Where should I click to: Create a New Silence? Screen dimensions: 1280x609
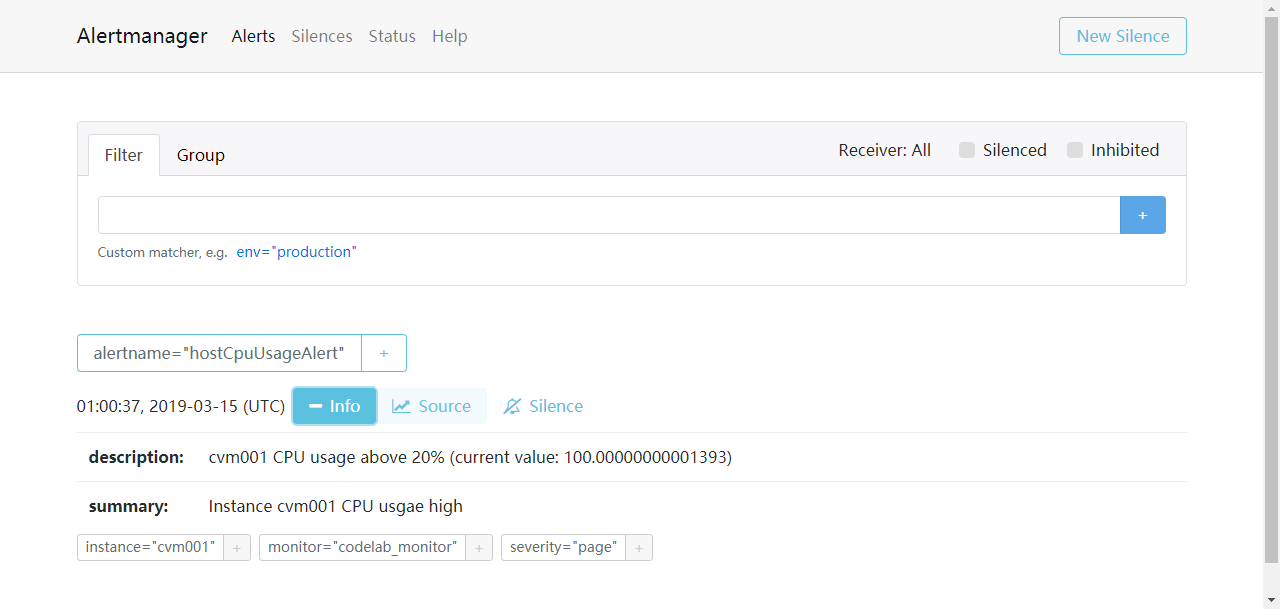pos(1122,35)
